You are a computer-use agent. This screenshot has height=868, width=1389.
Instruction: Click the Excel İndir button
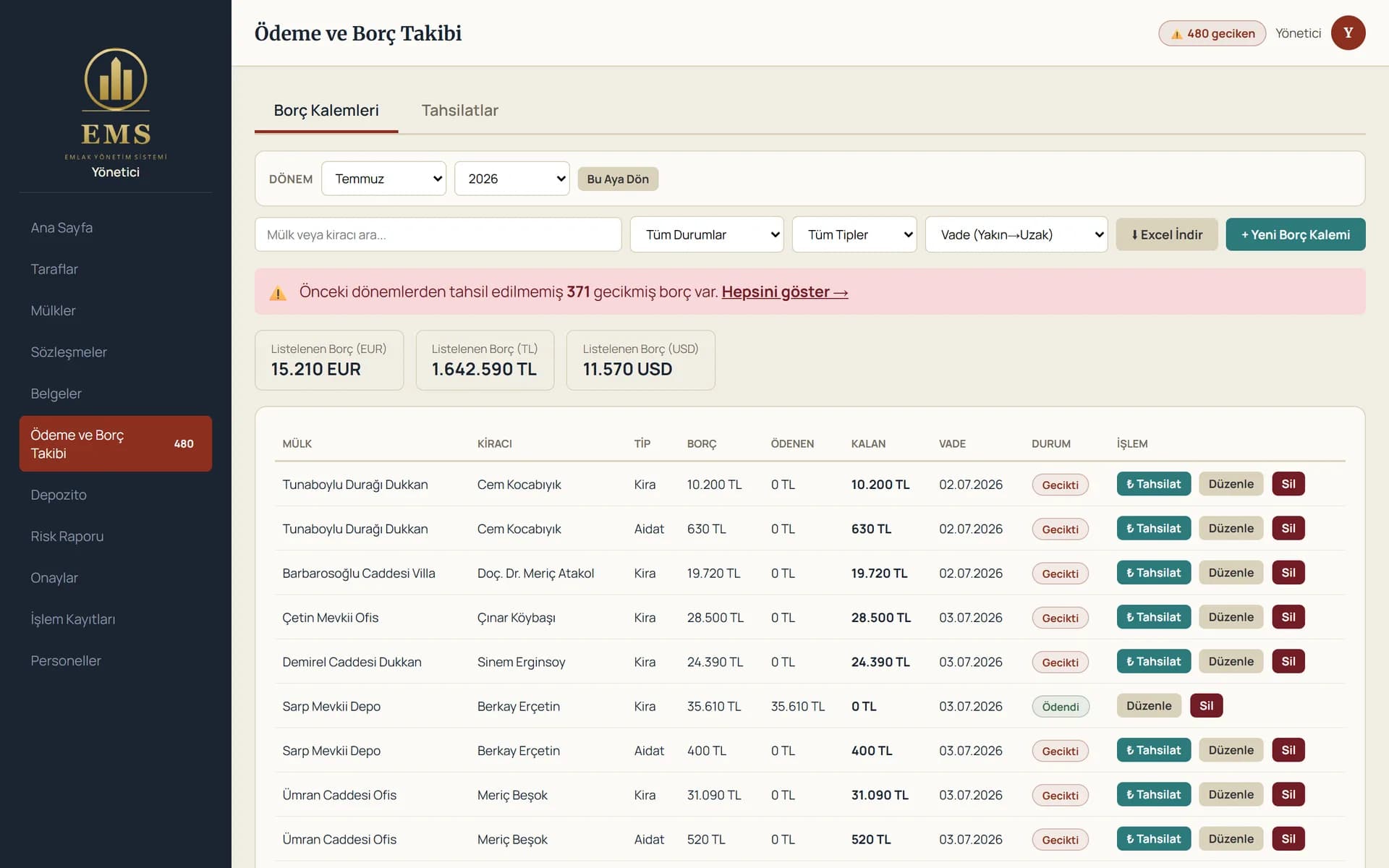[1167, 234]
